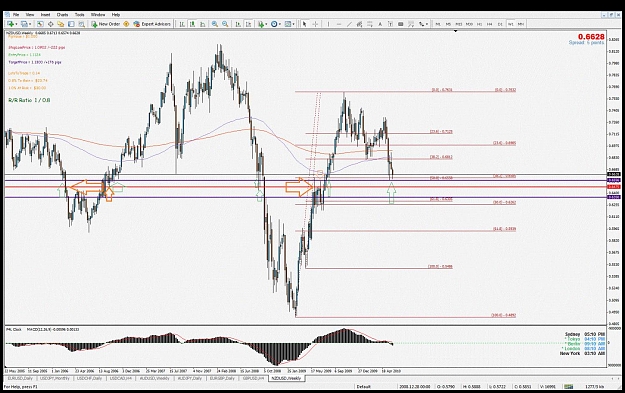Set timeframe to MN

521,24
